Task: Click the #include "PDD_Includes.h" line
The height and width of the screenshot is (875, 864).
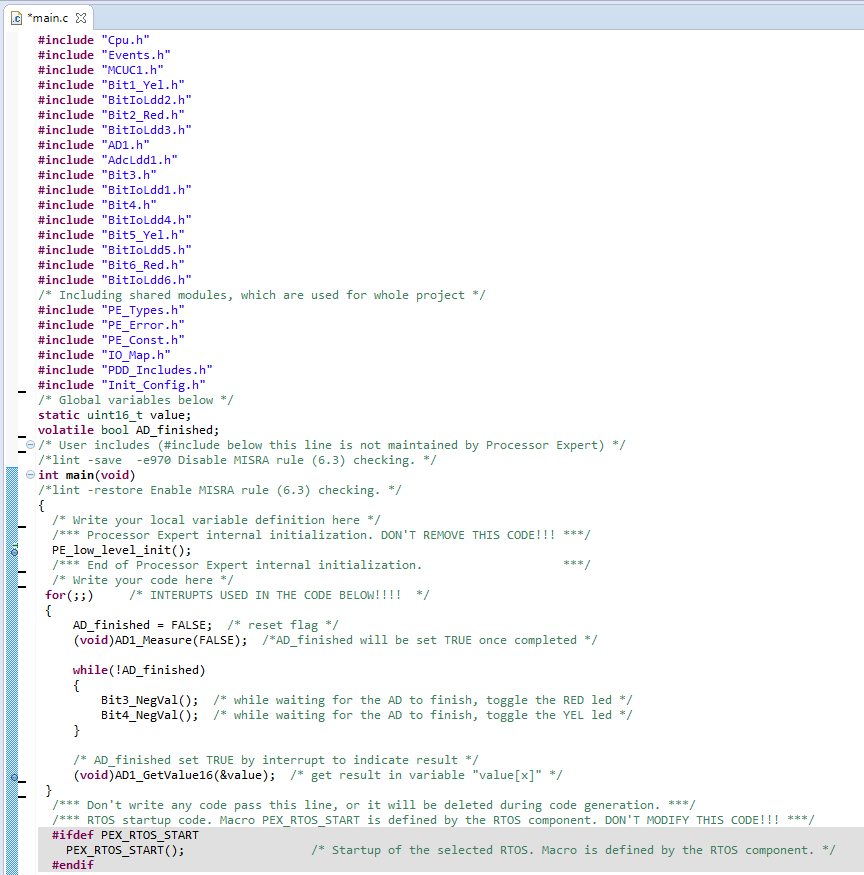Action: [x=126, y=371]
